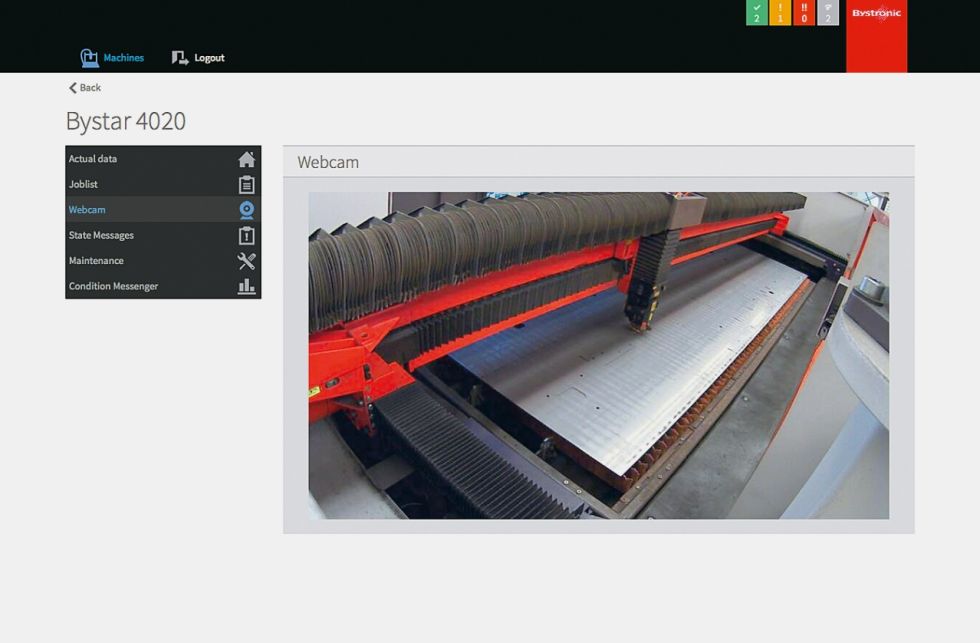Click the home icon beside Actual data

247,159
